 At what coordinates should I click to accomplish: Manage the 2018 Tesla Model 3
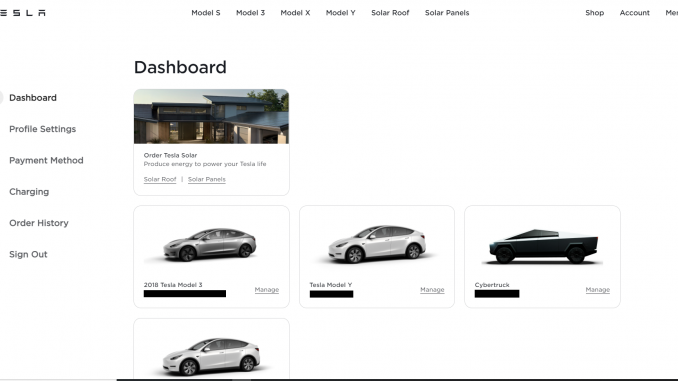tap(267, 290)
